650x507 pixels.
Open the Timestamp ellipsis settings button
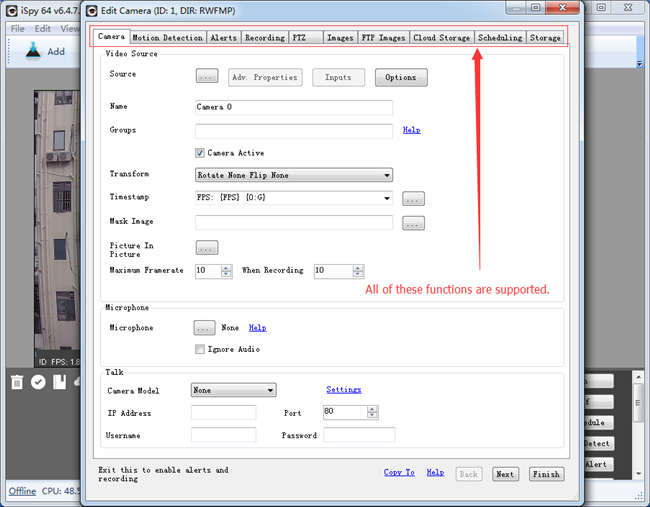pyautogui.click(x=413, y=198)
